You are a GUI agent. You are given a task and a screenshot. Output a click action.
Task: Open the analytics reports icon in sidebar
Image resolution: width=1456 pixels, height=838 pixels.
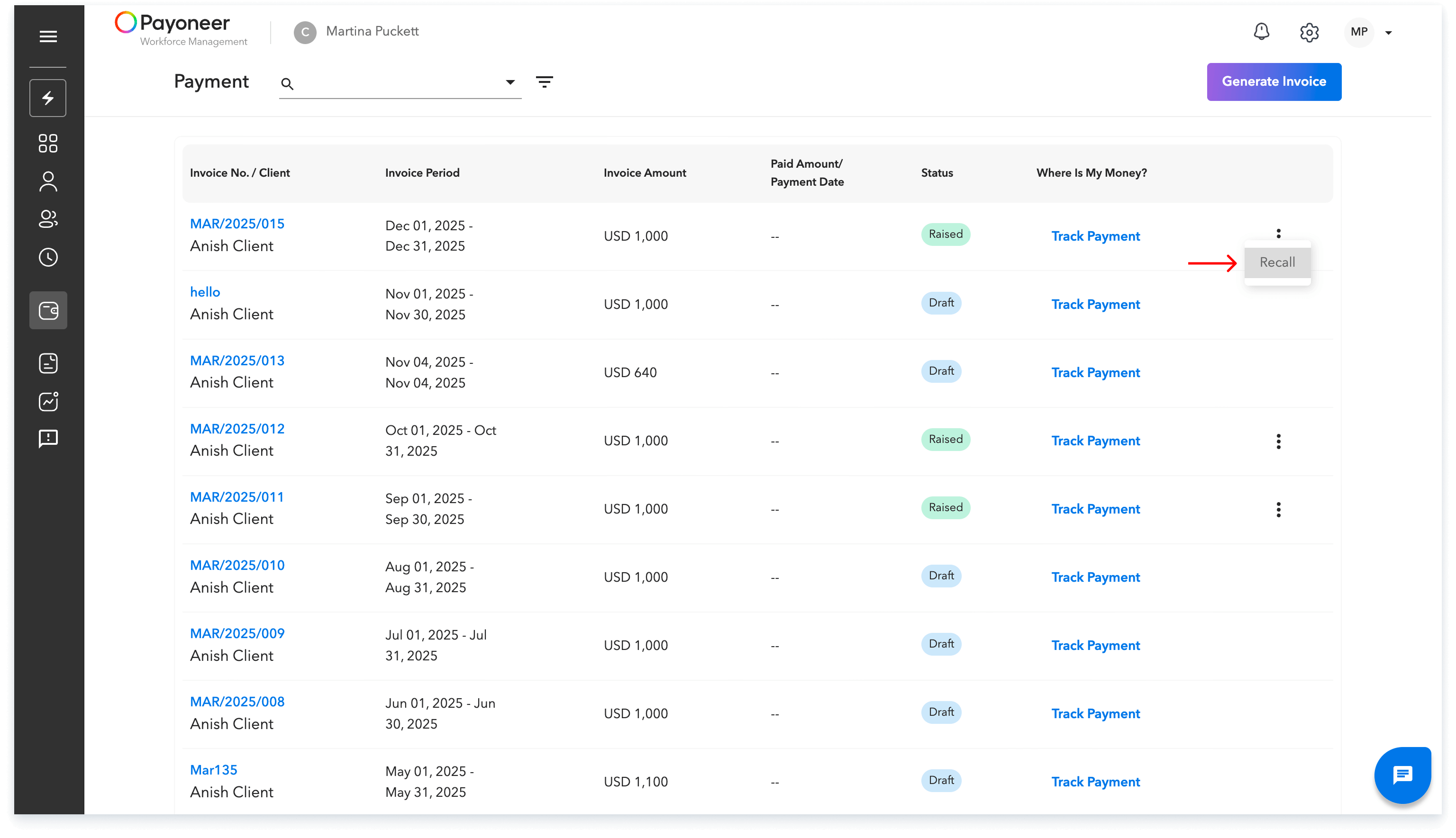(48, 401)
